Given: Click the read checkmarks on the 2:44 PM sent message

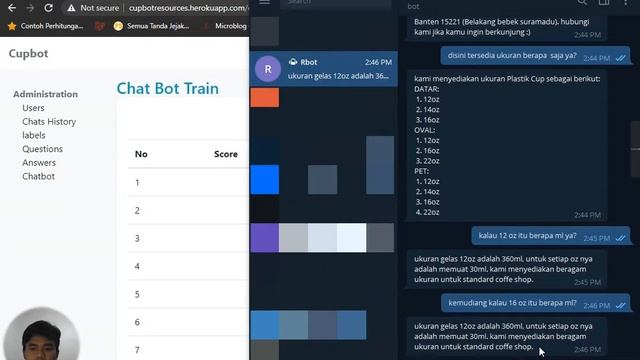Looking at the screenshot, I should coord(620,58).
